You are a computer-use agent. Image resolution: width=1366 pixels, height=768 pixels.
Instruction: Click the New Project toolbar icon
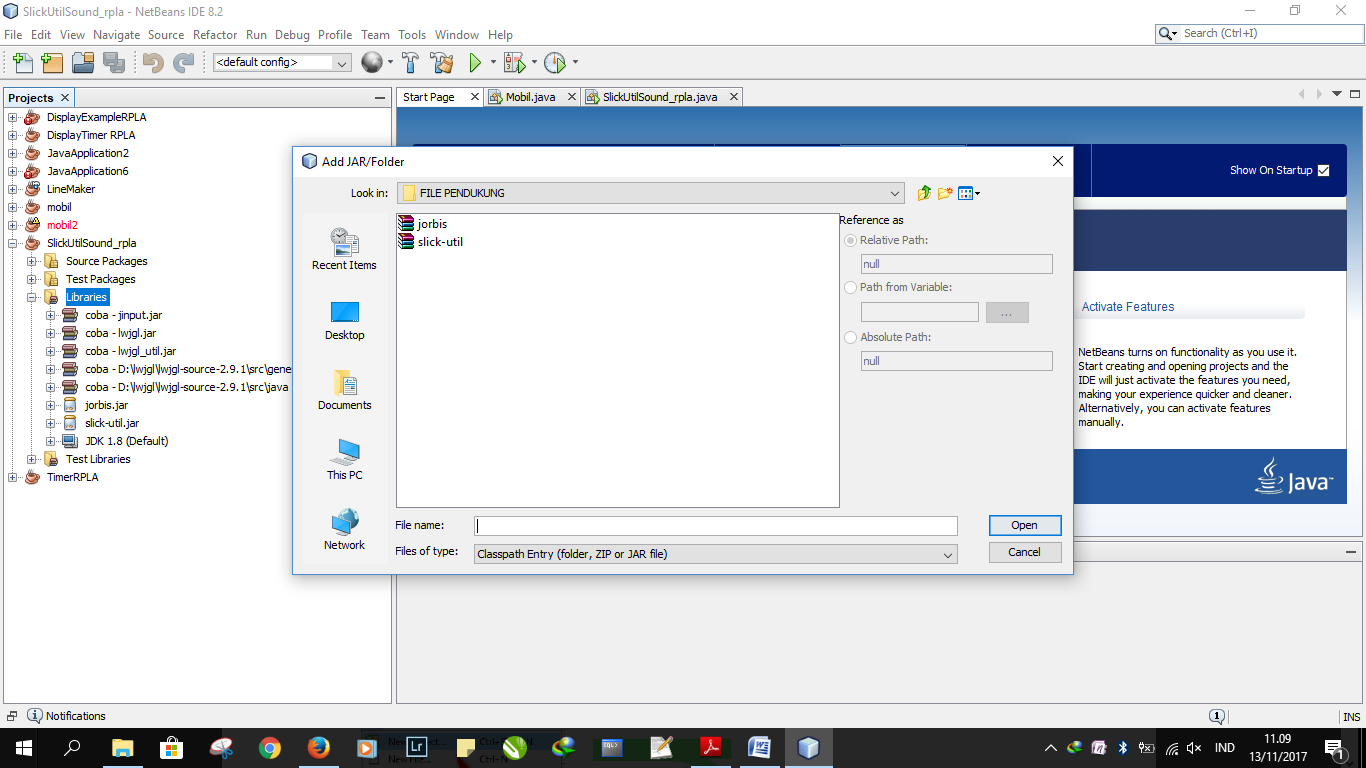coord(52,62)
